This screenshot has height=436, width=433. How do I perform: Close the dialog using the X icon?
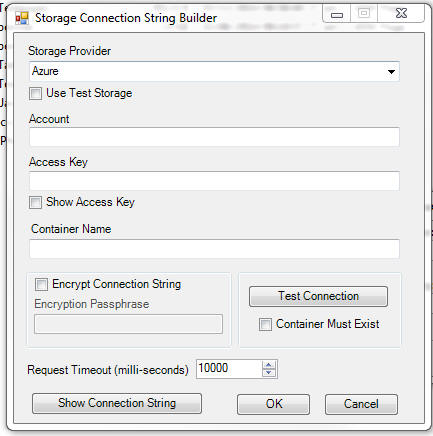[x=401, y=14]
